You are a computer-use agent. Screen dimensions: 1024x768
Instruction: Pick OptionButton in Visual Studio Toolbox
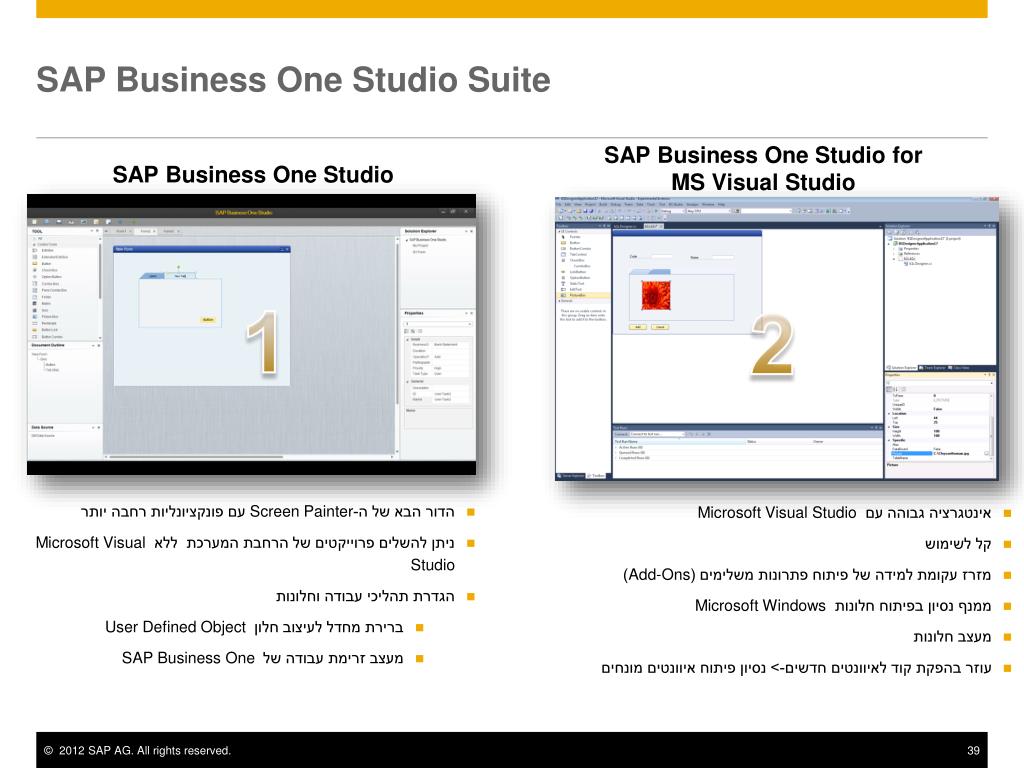click(x=579, y=278)
